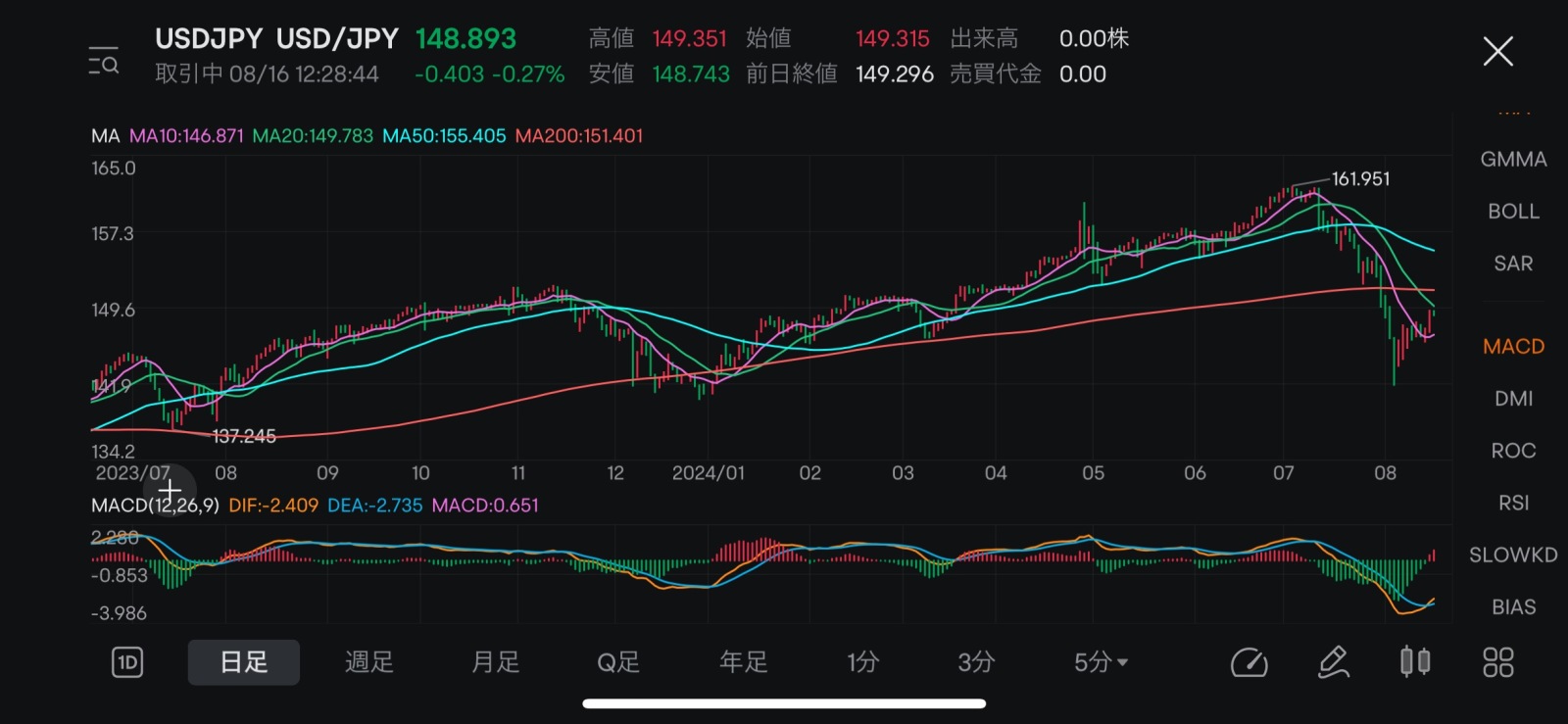Click the 取引中 08/16 12:28:44 status

pyautogui.click(x=267, y=74)
